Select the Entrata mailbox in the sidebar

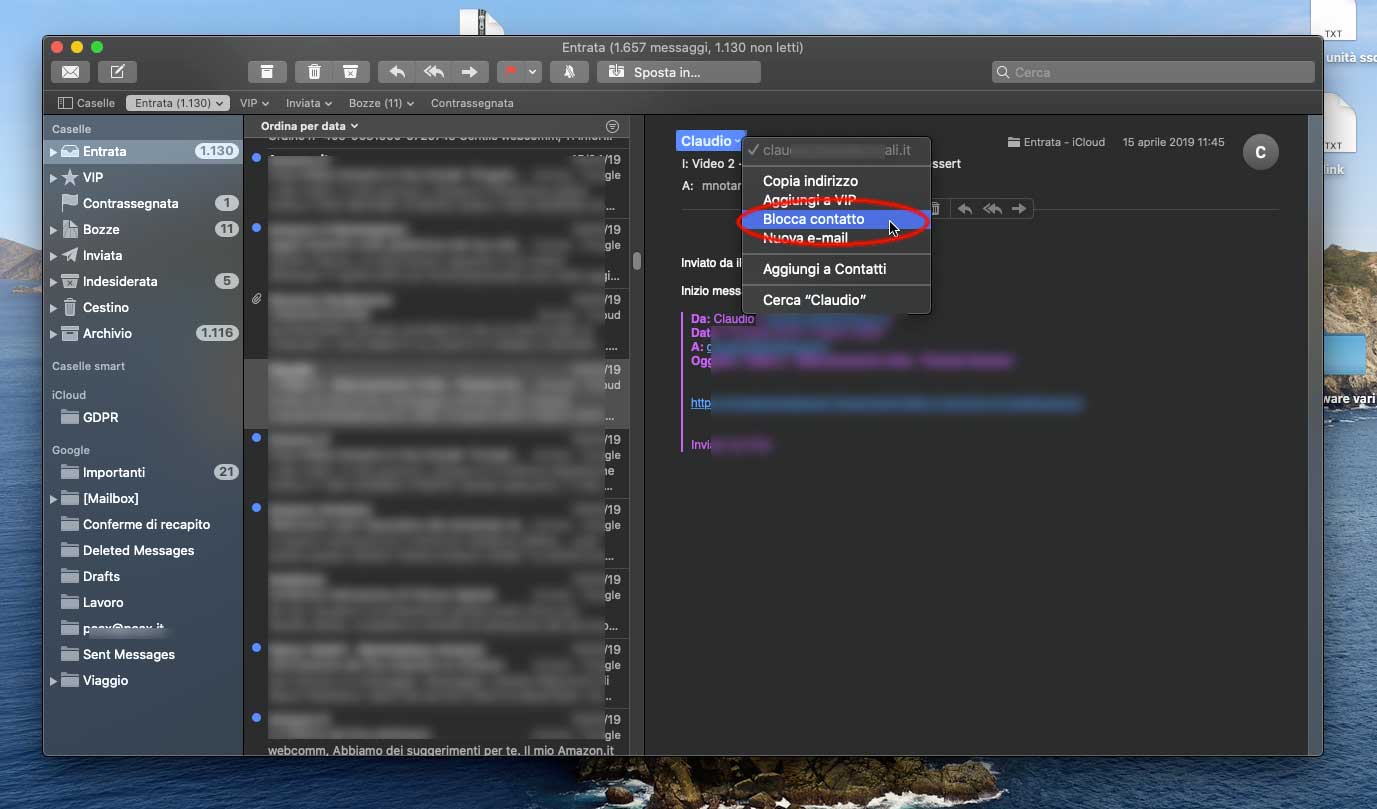click(x=143, y=151)
